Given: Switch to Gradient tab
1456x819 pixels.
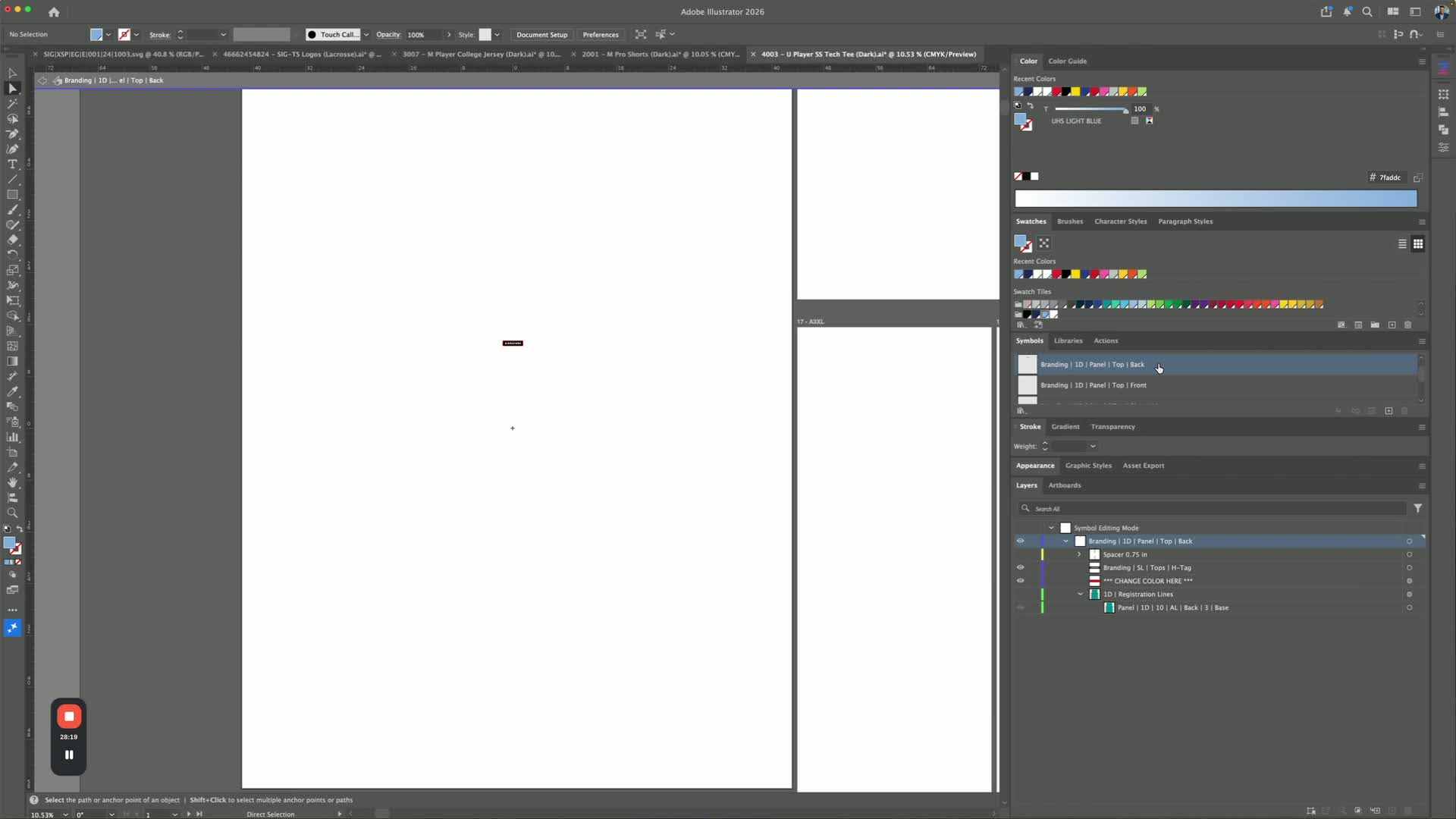Looking at the screenshot, I should [1065, 427].
